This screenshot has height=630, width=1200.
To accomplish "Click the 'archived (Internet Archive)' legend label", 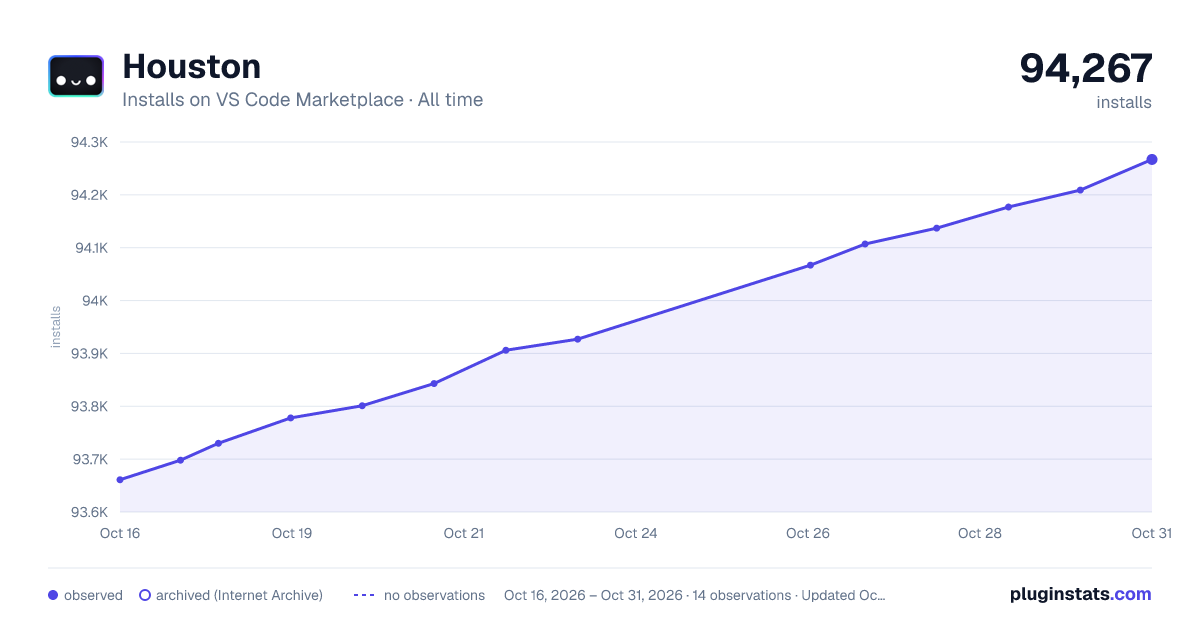I will [x=239, y=595].
